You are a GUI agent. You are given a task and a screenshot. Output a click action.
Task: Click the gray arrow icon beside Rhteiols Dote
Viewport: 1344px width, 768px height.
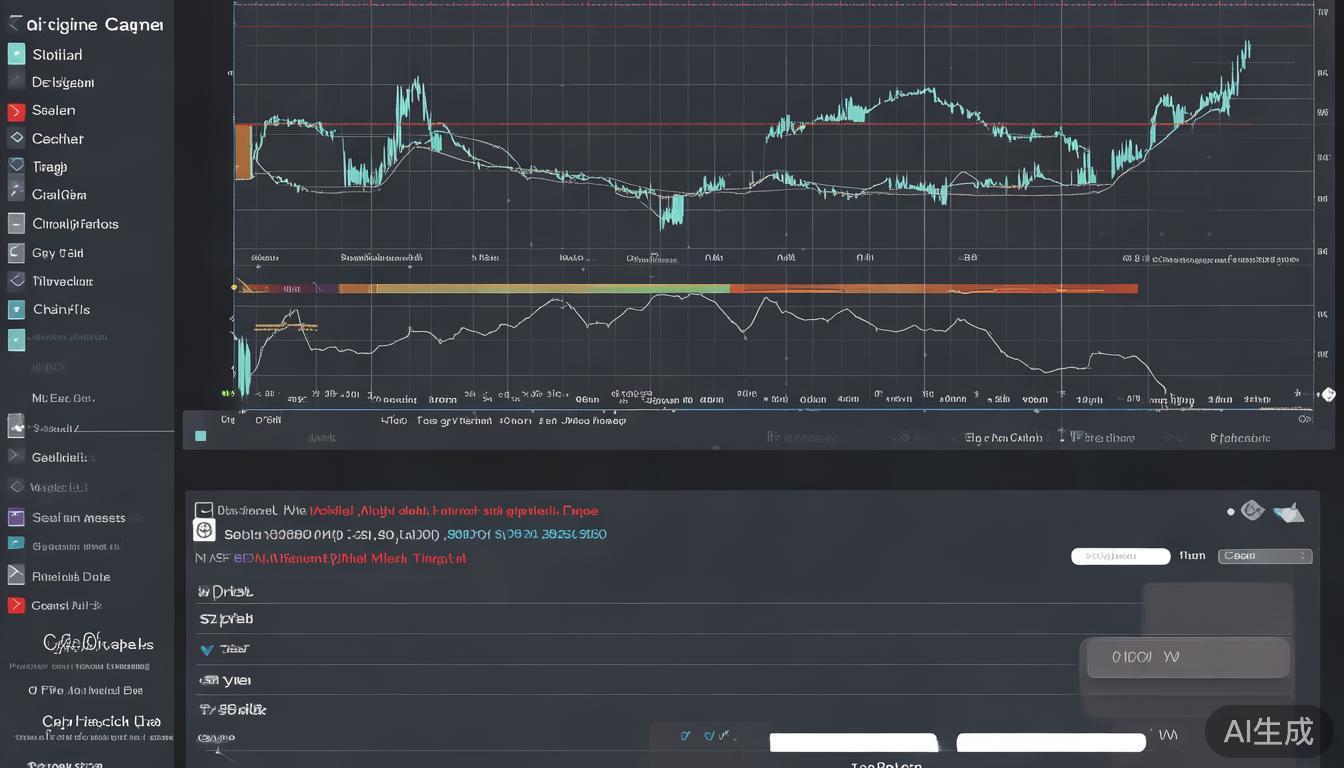(x=16, y=575)
